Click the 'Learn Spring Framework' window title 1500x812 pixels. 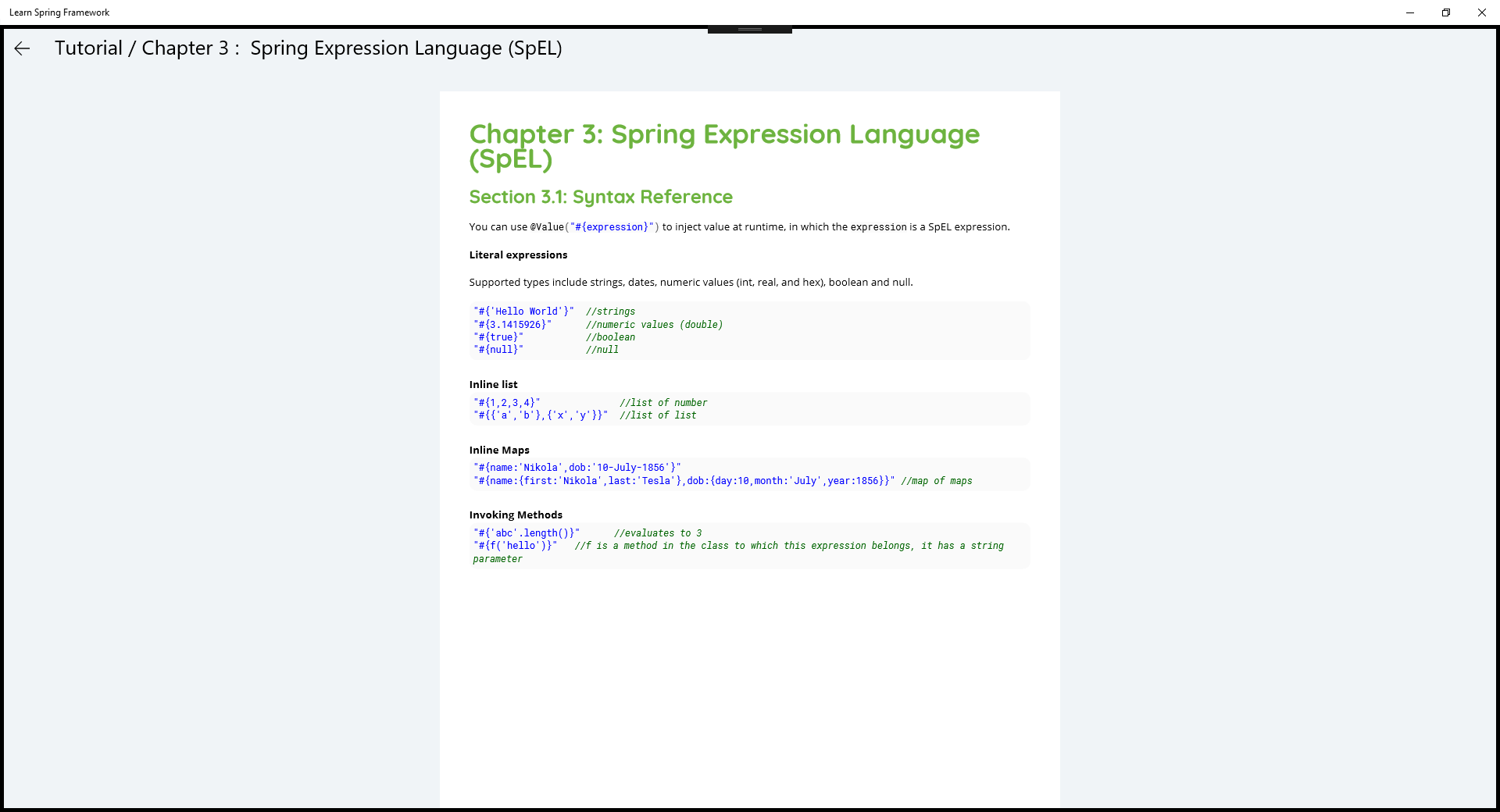59,12
